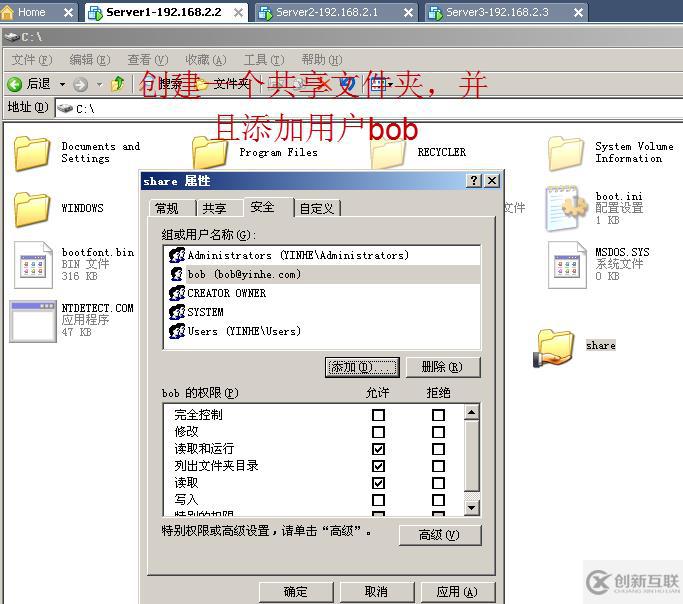Viewport: 683px width, 604px height.
Task: Click permissions list scroll up arrow
Action: (x=472, y=412)
